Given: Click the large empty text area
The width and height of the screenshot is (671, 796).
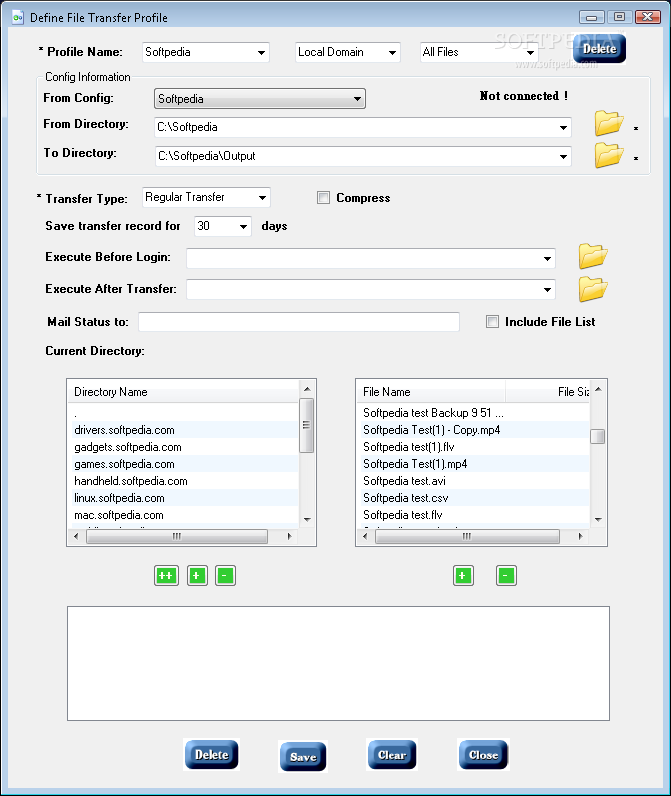Looking at the screenshot, I should (339, 663).
